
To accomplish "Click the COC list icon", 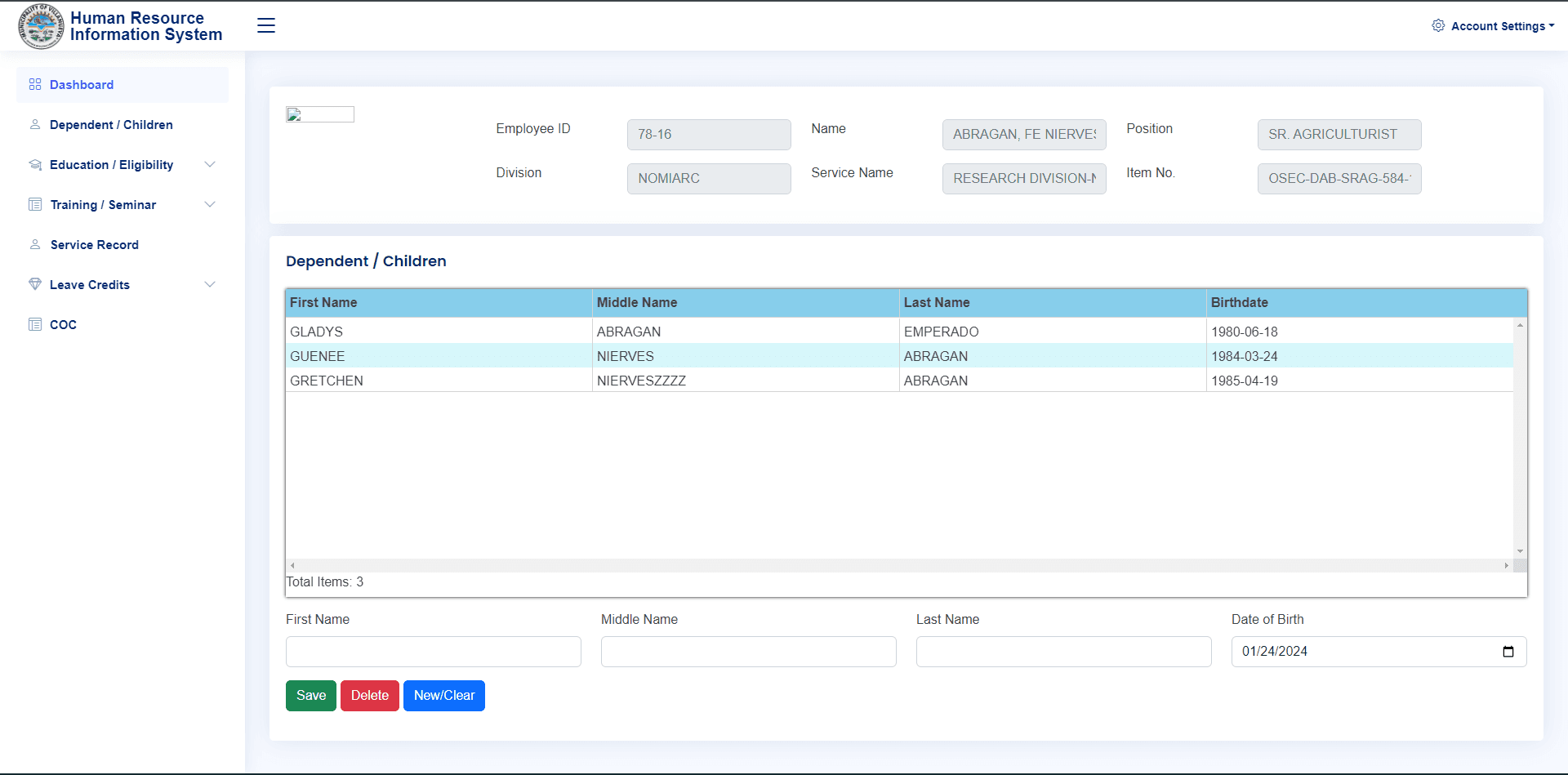I will point(35,324).
